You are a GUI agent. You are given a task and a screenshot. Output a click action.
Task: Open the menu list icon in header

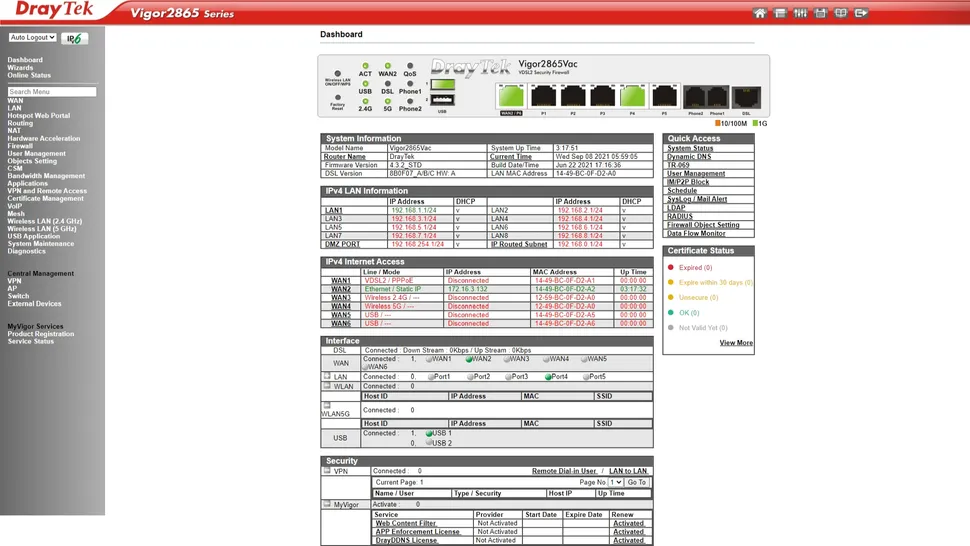pyautogui.click(x=780, y=13)
